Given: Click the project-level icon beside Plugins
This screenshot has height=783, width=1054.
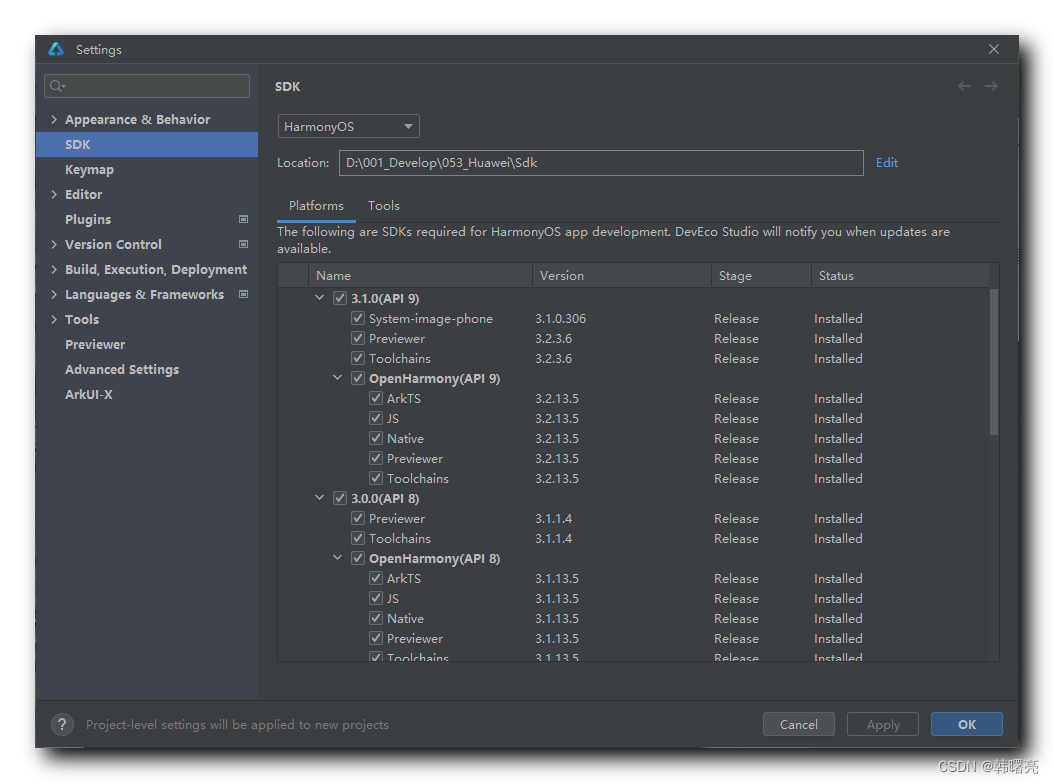Looking at the screenshot, I should [243, 219].
